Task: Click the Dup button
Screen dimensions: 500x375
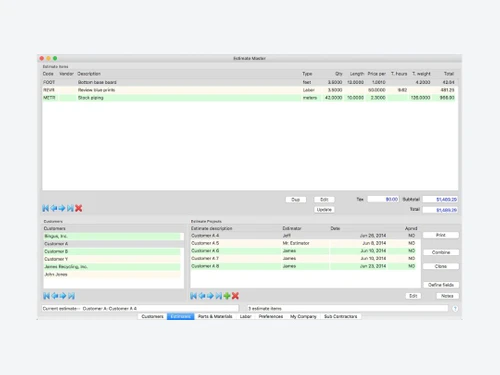Action: coord(296,200)
